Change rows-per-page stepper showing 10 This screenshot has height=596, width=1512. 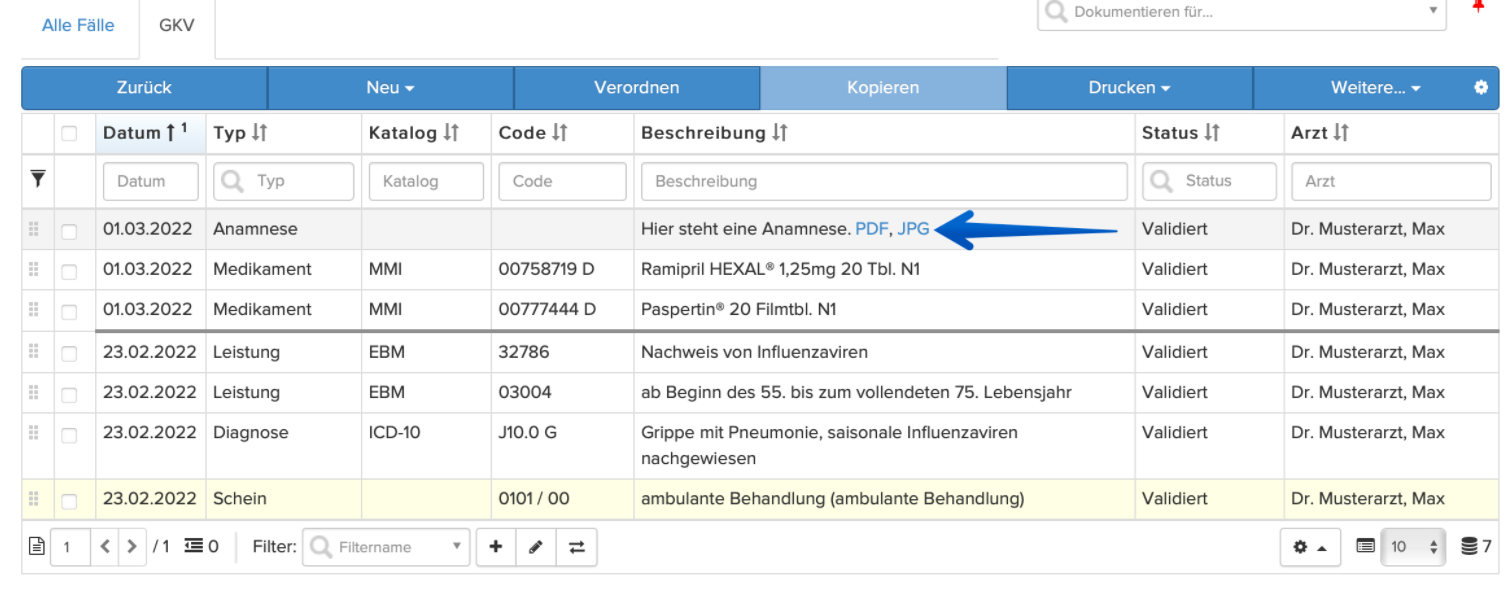(1412, 547)
